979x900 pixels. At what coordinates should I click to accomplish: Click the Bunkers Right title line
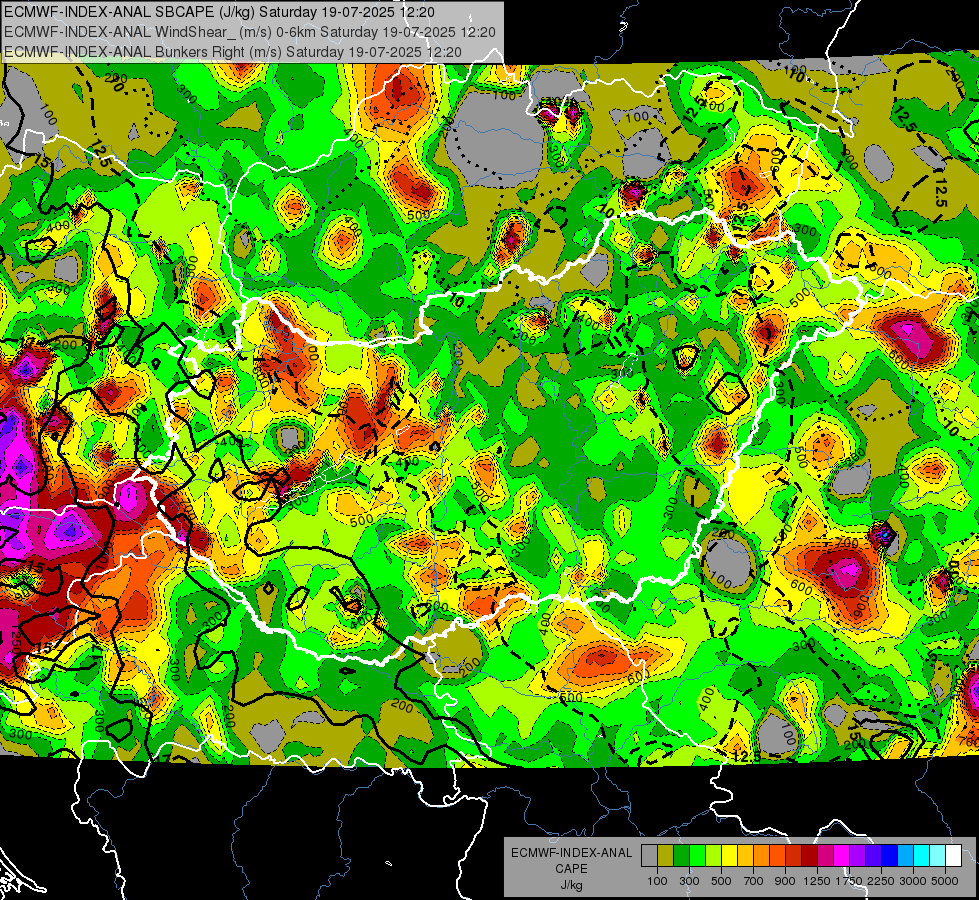point(233,52)
